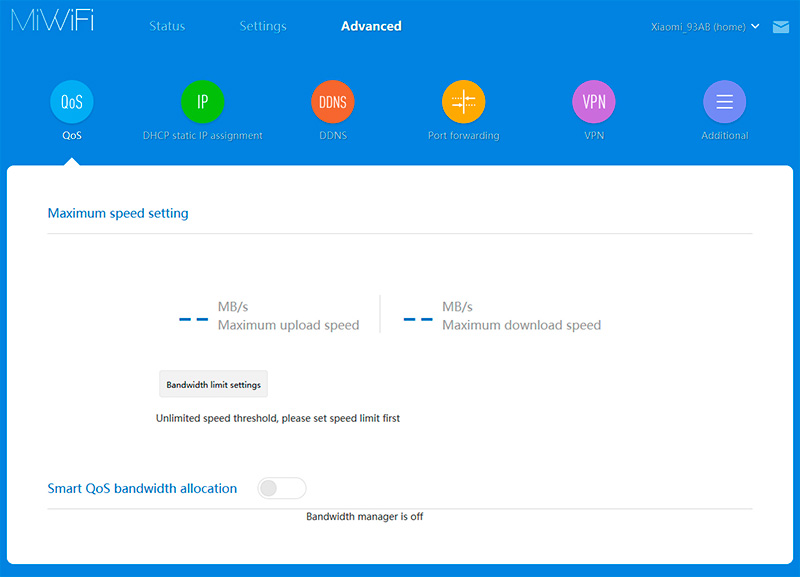This screenshot has height=577, width=800.
Task: Select the orange DDNS circle icon
Action: point(333,102)
